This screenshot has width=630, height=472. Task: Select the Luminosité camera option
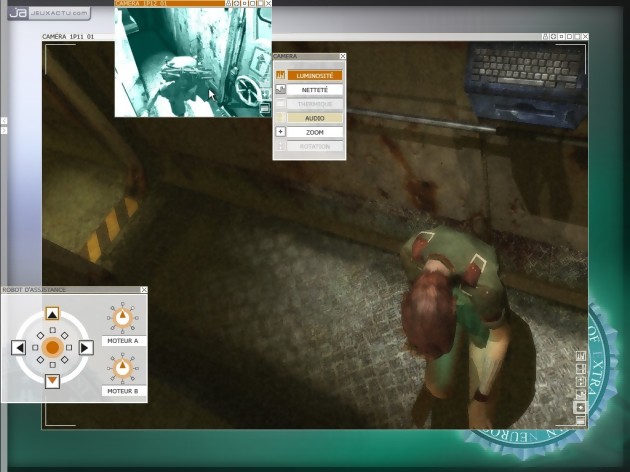tap(315, 76)
